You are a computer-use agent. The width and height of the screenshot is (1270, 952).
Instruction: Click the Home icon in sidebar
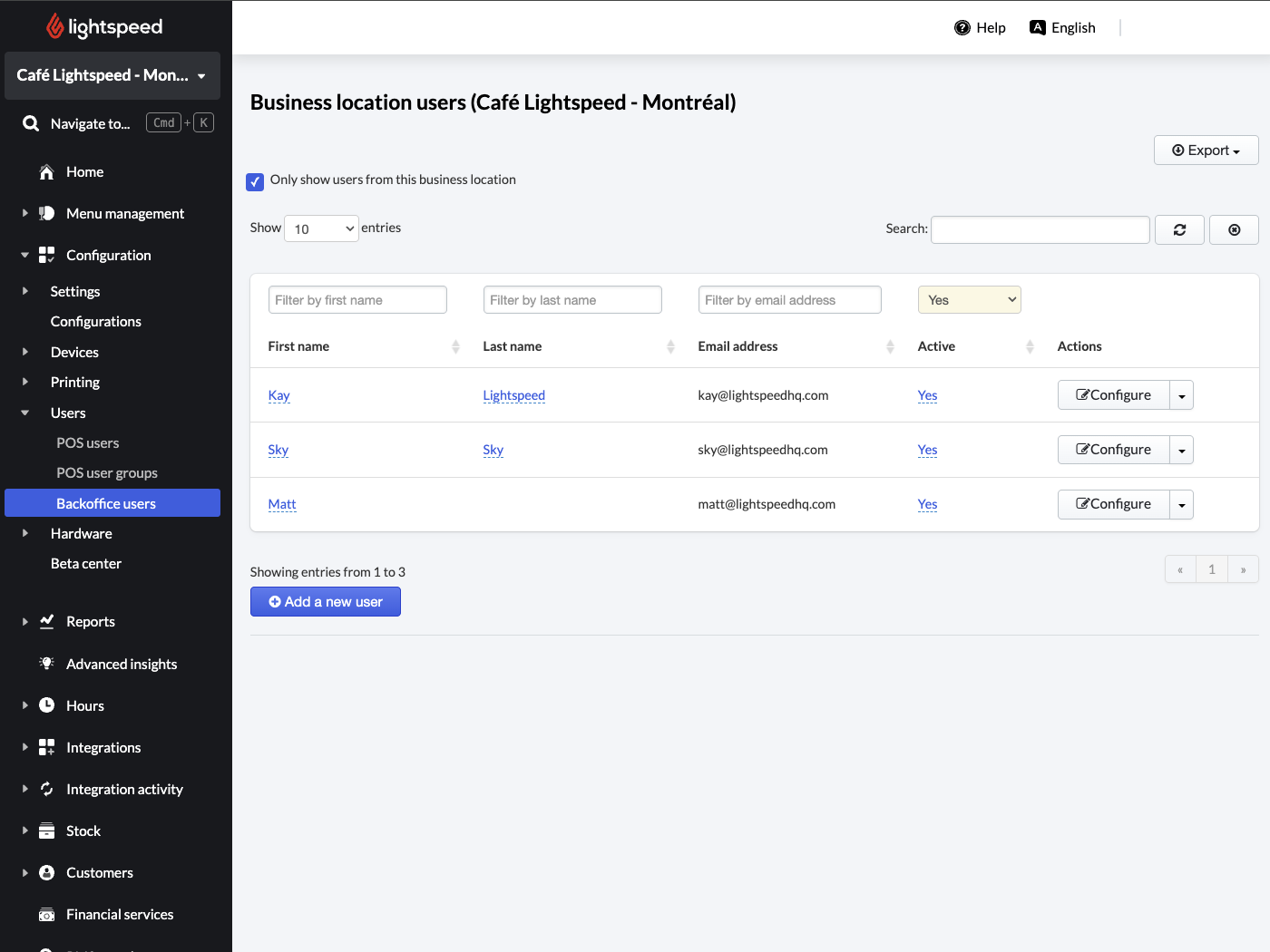point(47,172)
